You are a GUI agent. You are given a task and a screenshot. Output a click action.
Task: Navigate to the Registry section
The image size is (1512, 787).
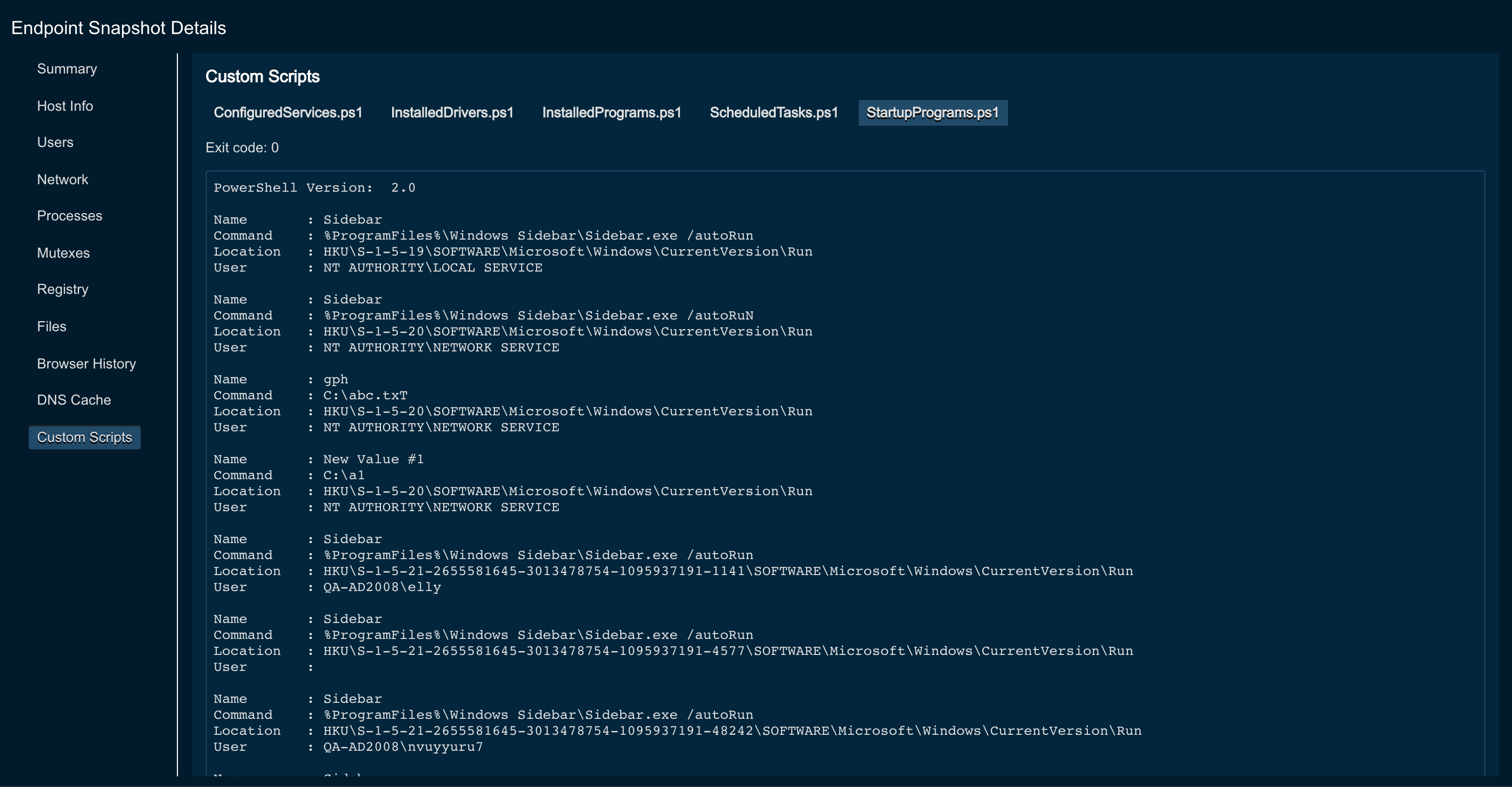tap(62, 289)
